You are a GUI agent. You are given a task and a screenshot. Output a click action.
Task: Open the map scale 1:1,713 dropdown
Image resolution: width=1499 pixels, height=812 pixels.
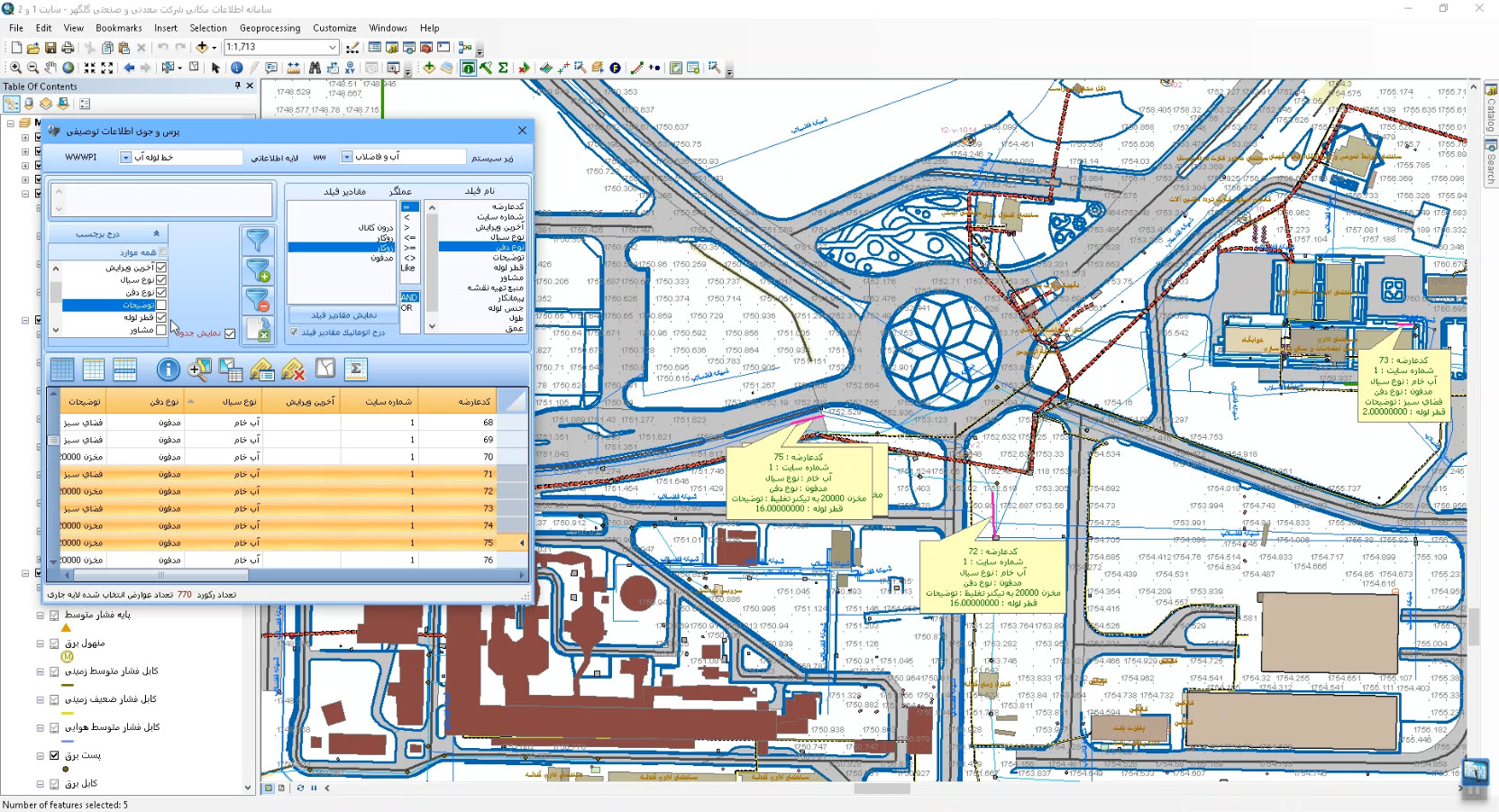click(x=332, y=47)
